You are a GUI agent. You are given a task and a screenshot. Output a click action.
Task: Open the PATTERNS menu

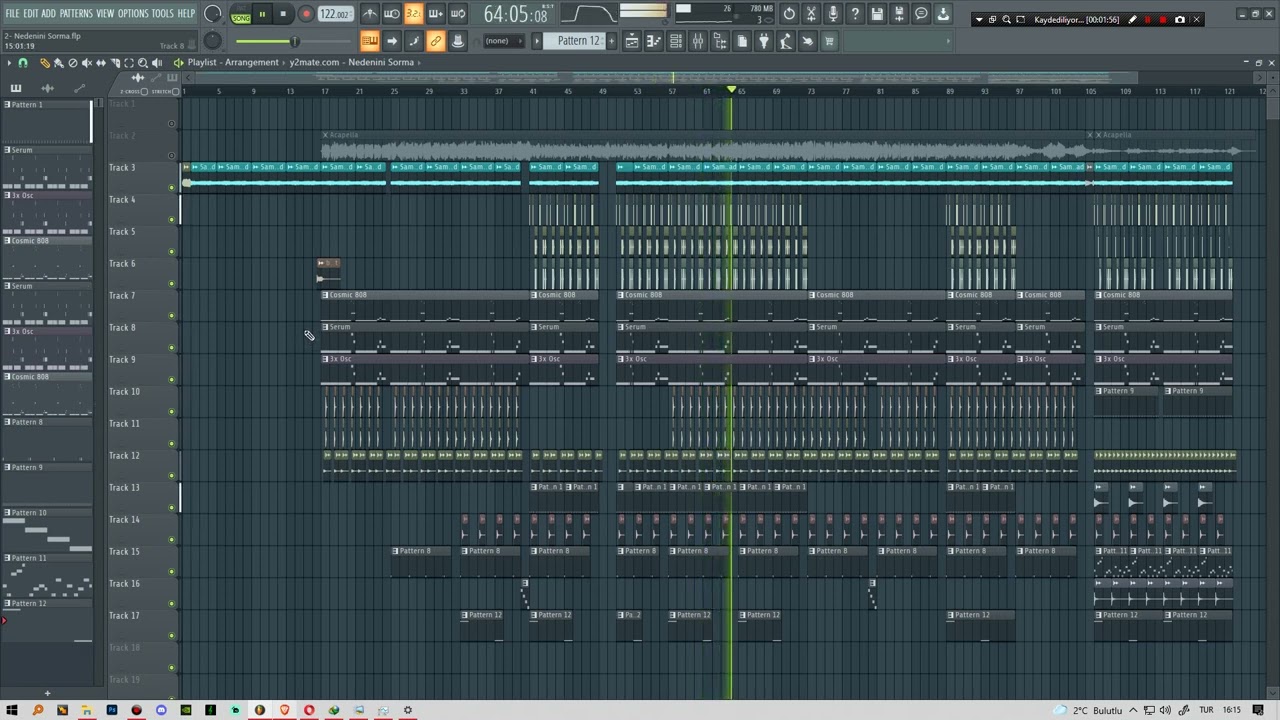[75, 13]
